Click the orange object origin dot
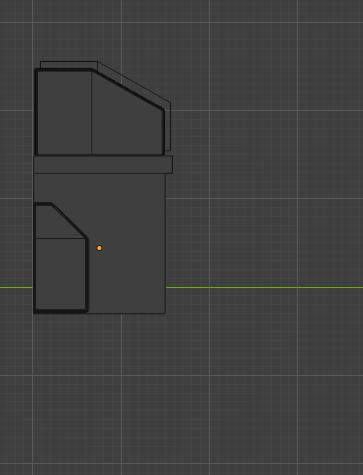The height and width of the screenshot is (475, 363). coord(99,248)
